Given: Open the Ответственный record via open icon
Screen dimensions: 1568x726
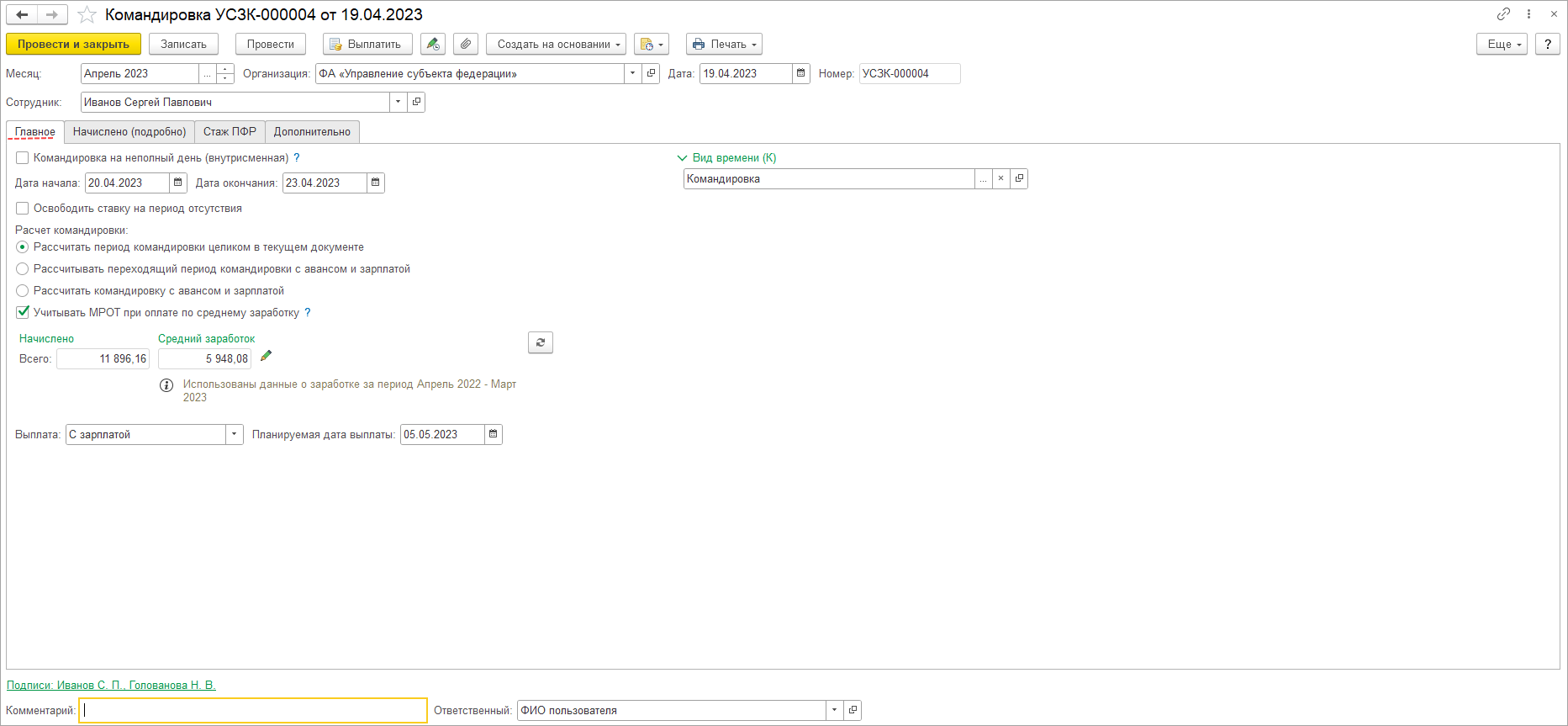Looking at the screenshot, I should coord(853,710).
